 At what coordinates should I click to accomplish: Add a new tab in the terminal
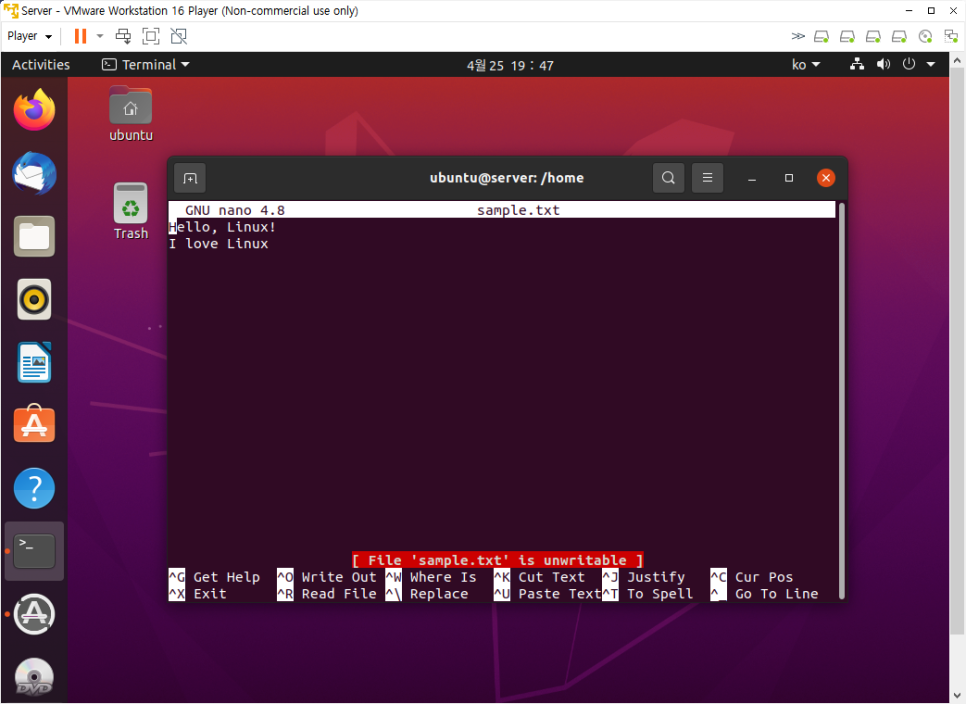point(190,178)
